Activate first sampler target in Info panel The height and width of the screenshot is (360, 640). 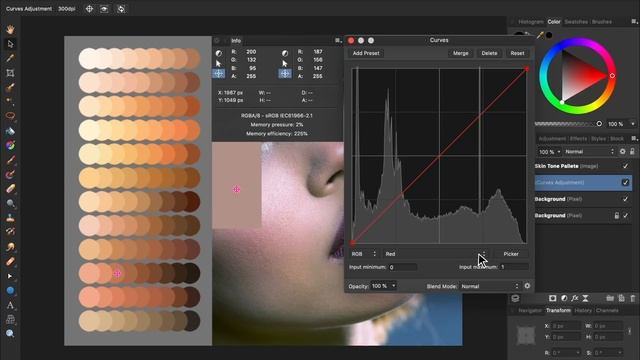click(219, 74)
